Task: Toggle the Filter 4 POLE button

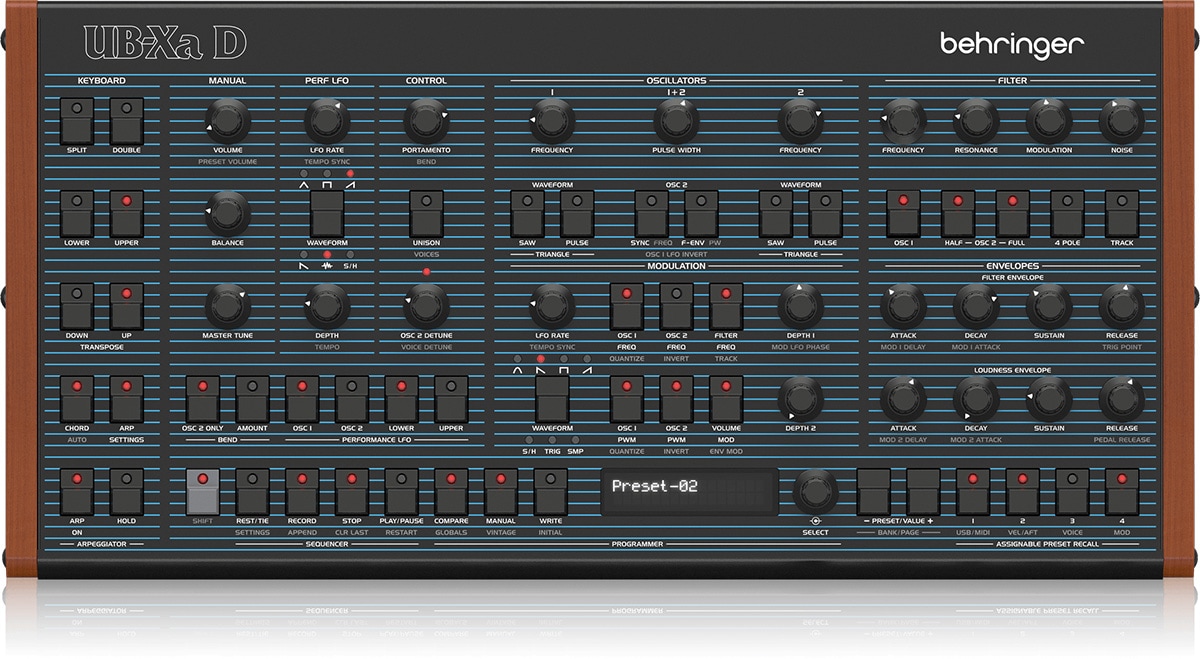Action: pos(1067,213)
